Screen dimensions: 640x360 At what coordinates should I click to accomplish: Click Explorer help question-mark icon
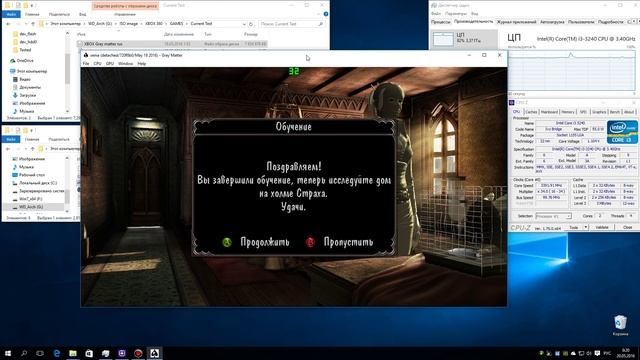(x=326, y=14)
